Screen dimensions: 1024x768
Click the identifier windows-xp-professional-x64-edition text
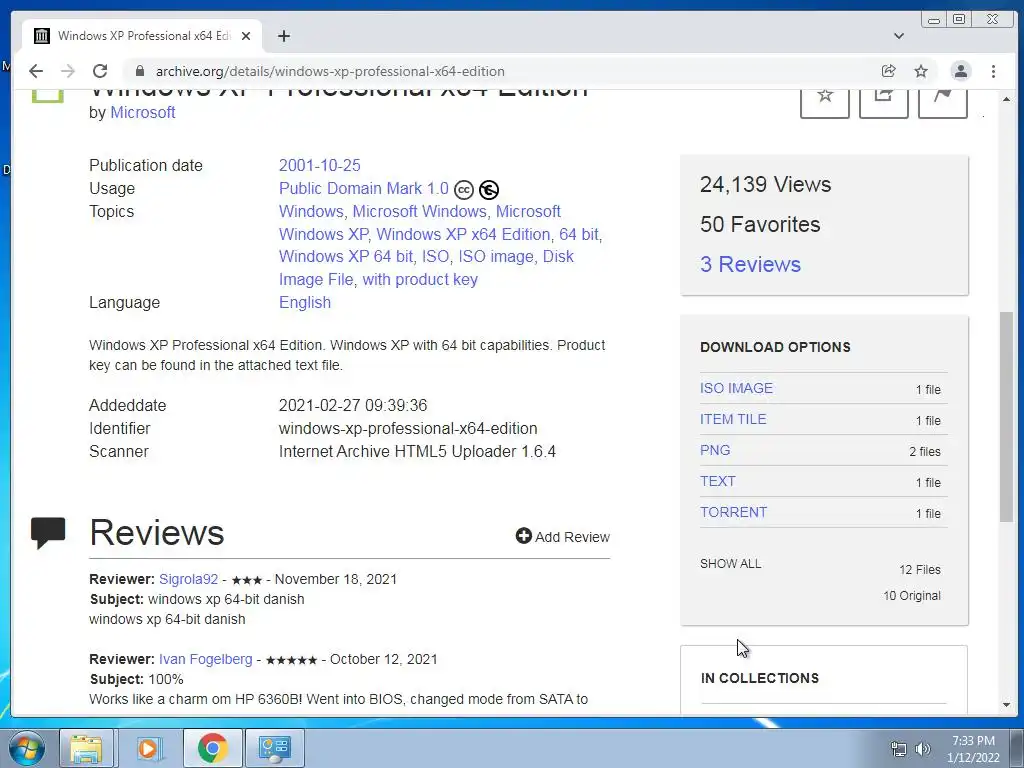(408, 428)
